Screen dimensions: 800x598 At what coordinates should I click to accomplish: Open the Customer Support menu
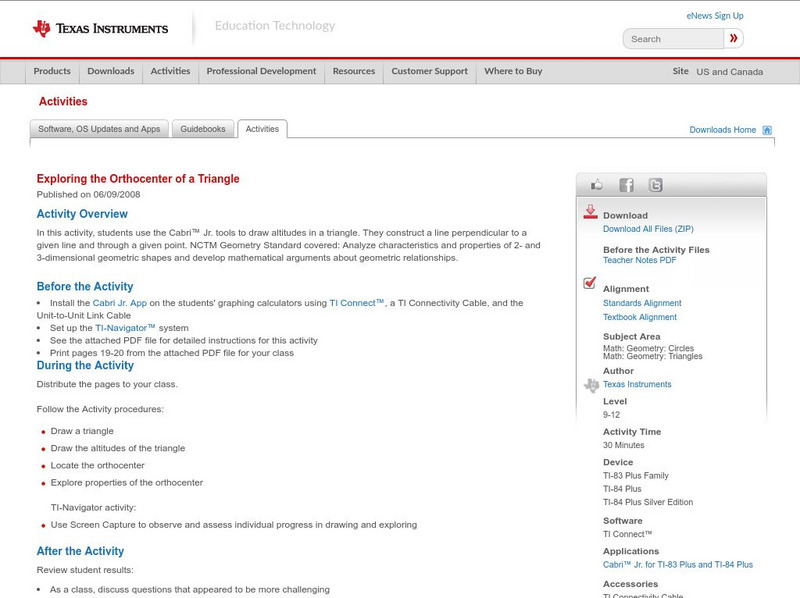(x=430, y=71)
